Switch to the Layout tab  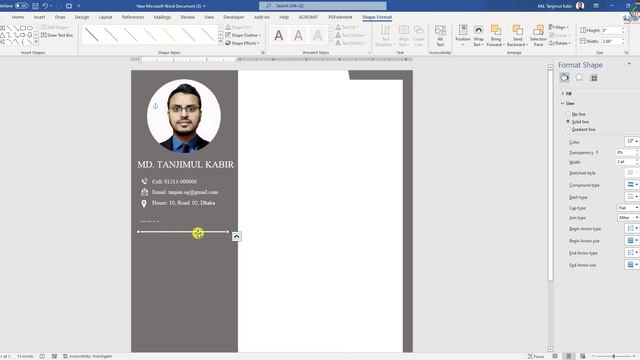tap(105, 17)
